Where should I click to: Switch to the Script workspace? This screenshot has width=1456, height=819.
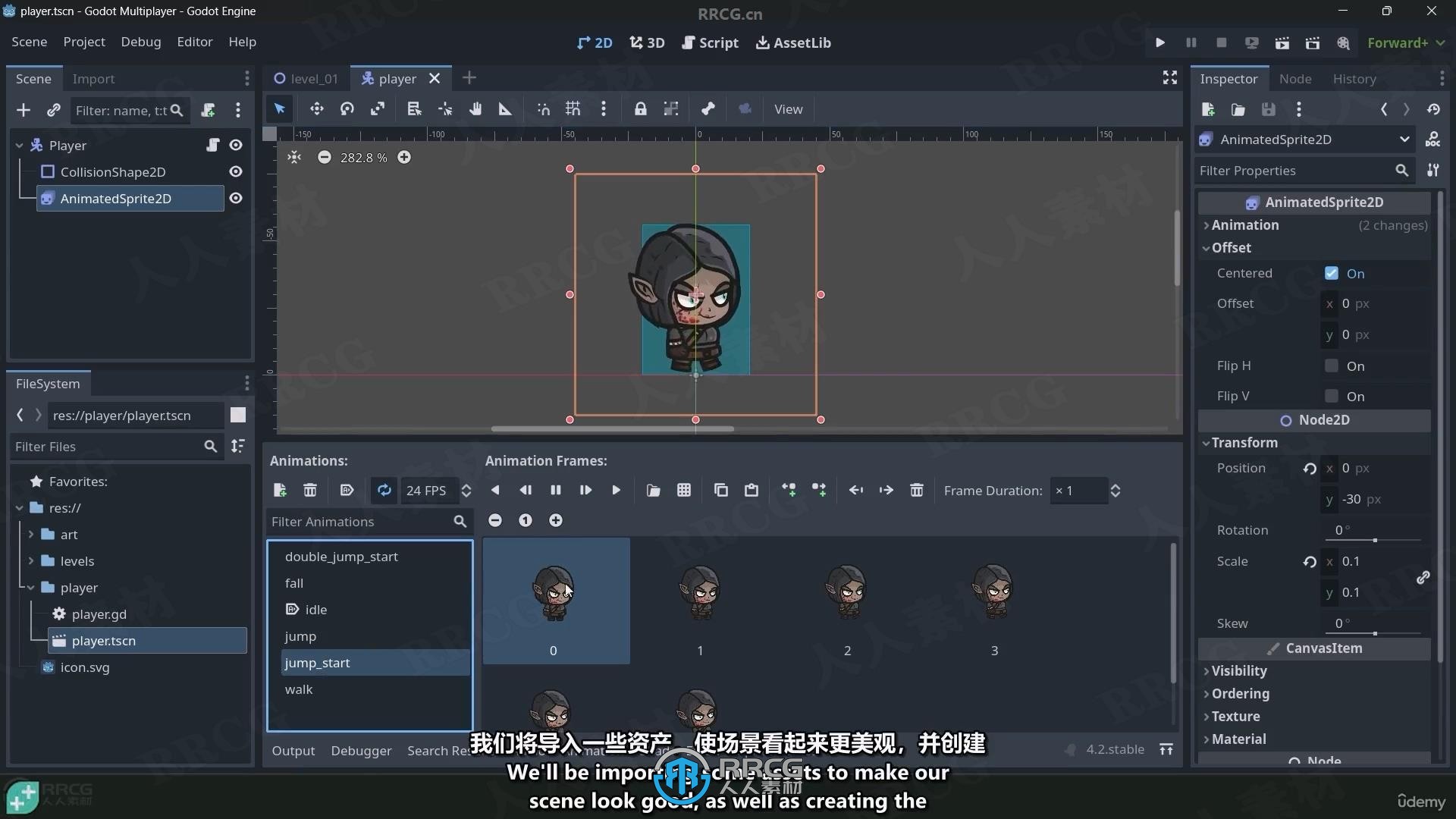(710, 42)
